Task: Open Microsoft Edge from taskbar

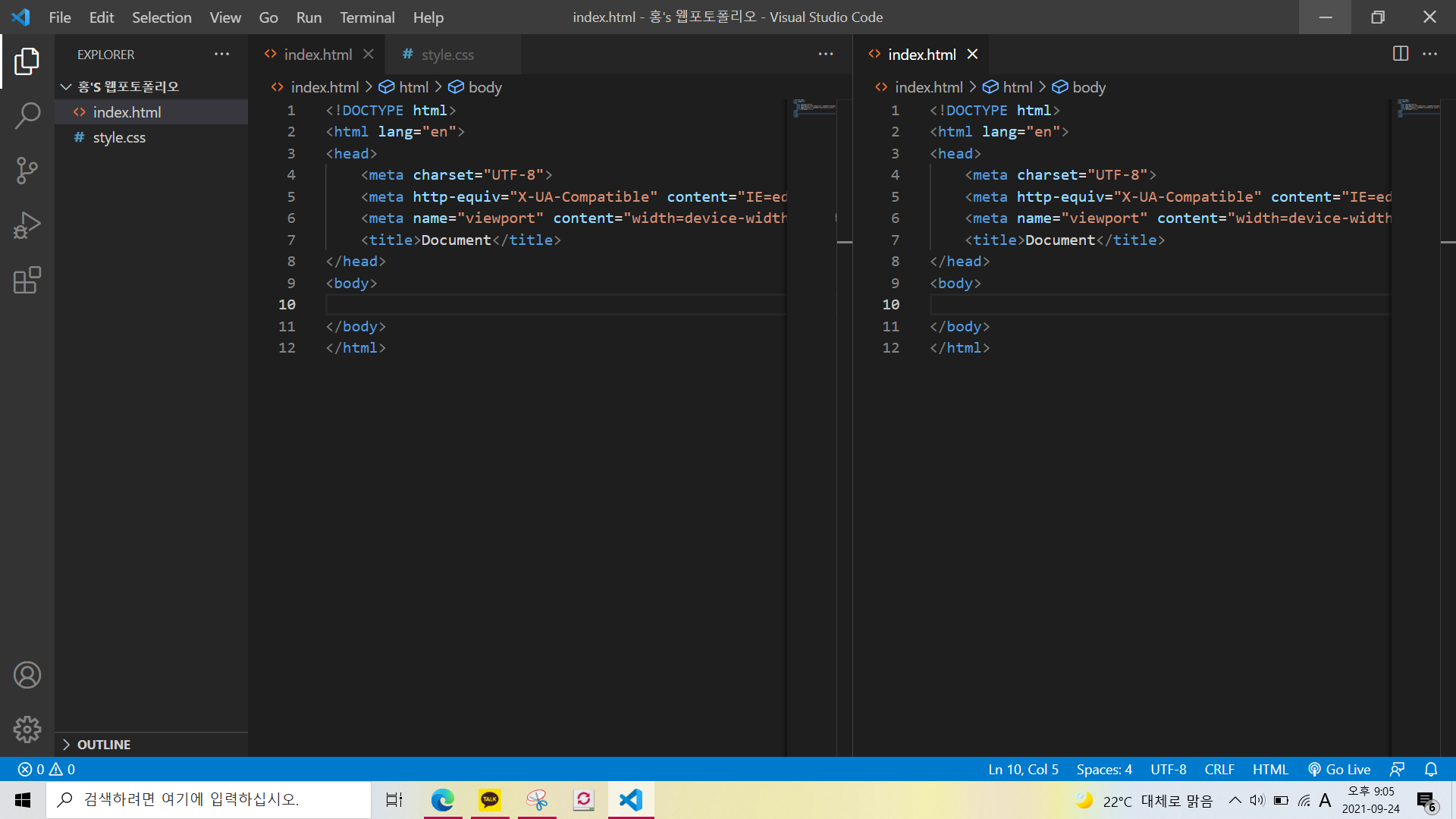Action: coord(443,800)
